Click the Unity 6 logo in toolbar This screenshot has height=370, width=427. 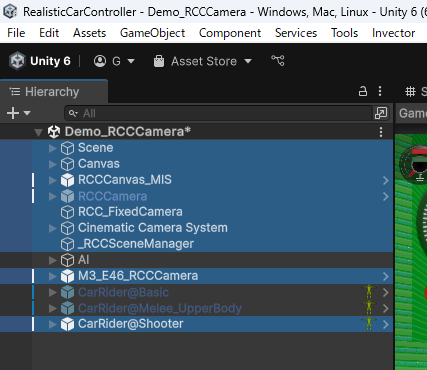pyautogui.click(x=17, y=61)
